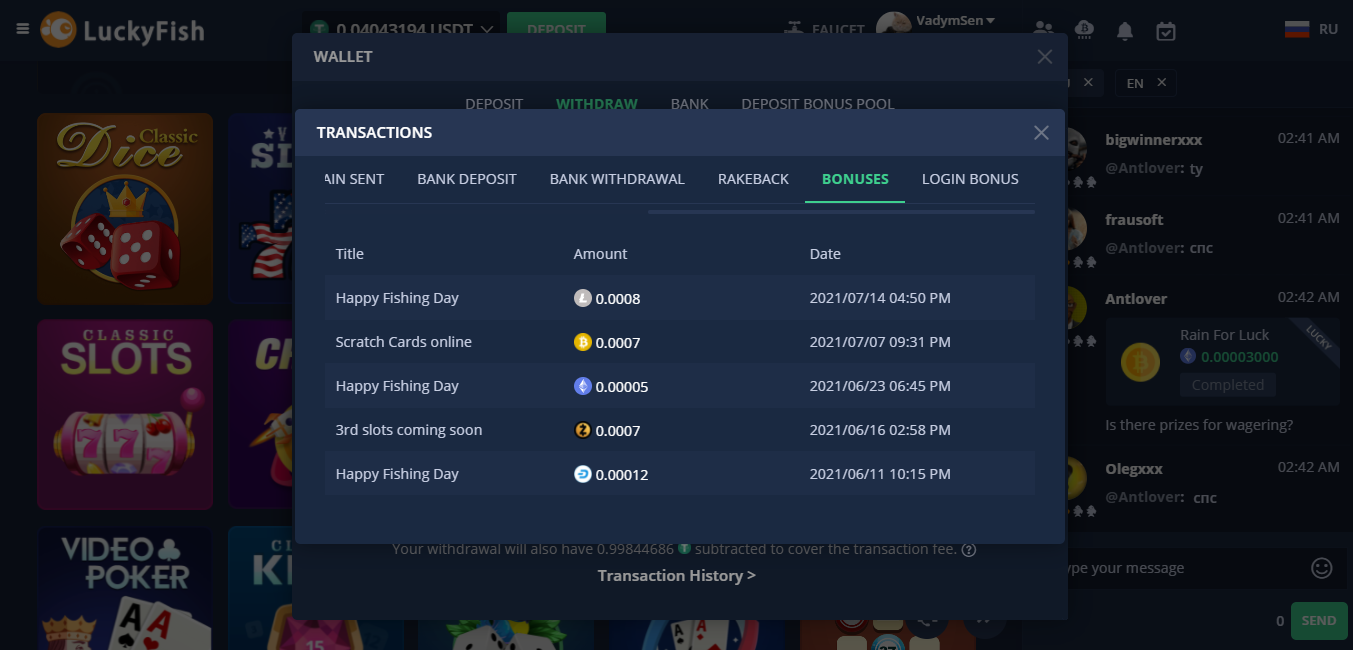
Task: Click the Litecoin icon next to 0.0008
Action: (x=583, y=298)
